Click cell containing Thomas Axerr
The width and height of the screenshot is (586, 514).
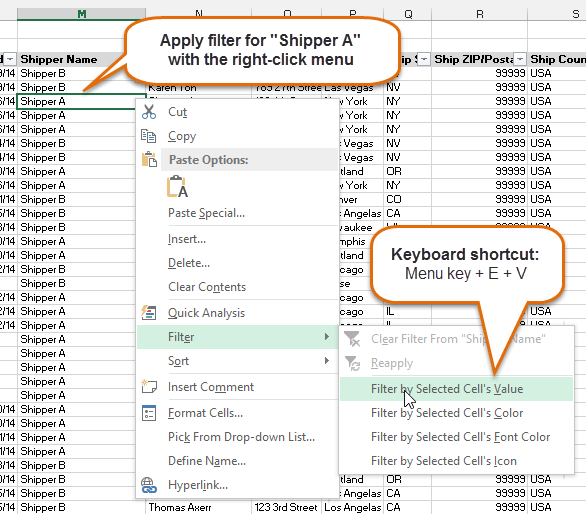tap(198, 507)
